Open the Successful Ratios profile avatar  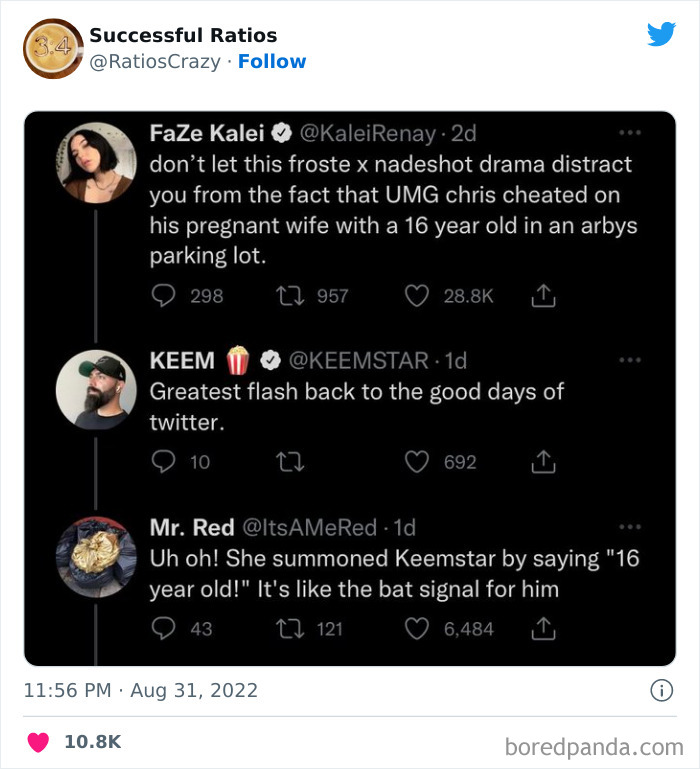click(x=52, y=48)
